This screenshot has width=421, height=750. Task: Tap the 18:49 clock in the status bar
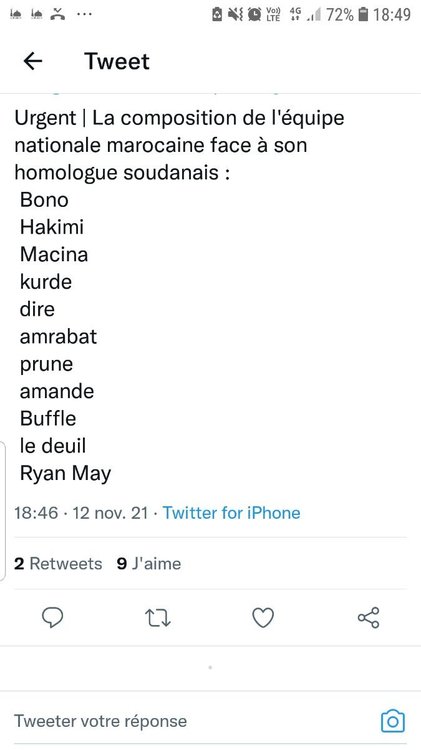[x=392, y=15]
